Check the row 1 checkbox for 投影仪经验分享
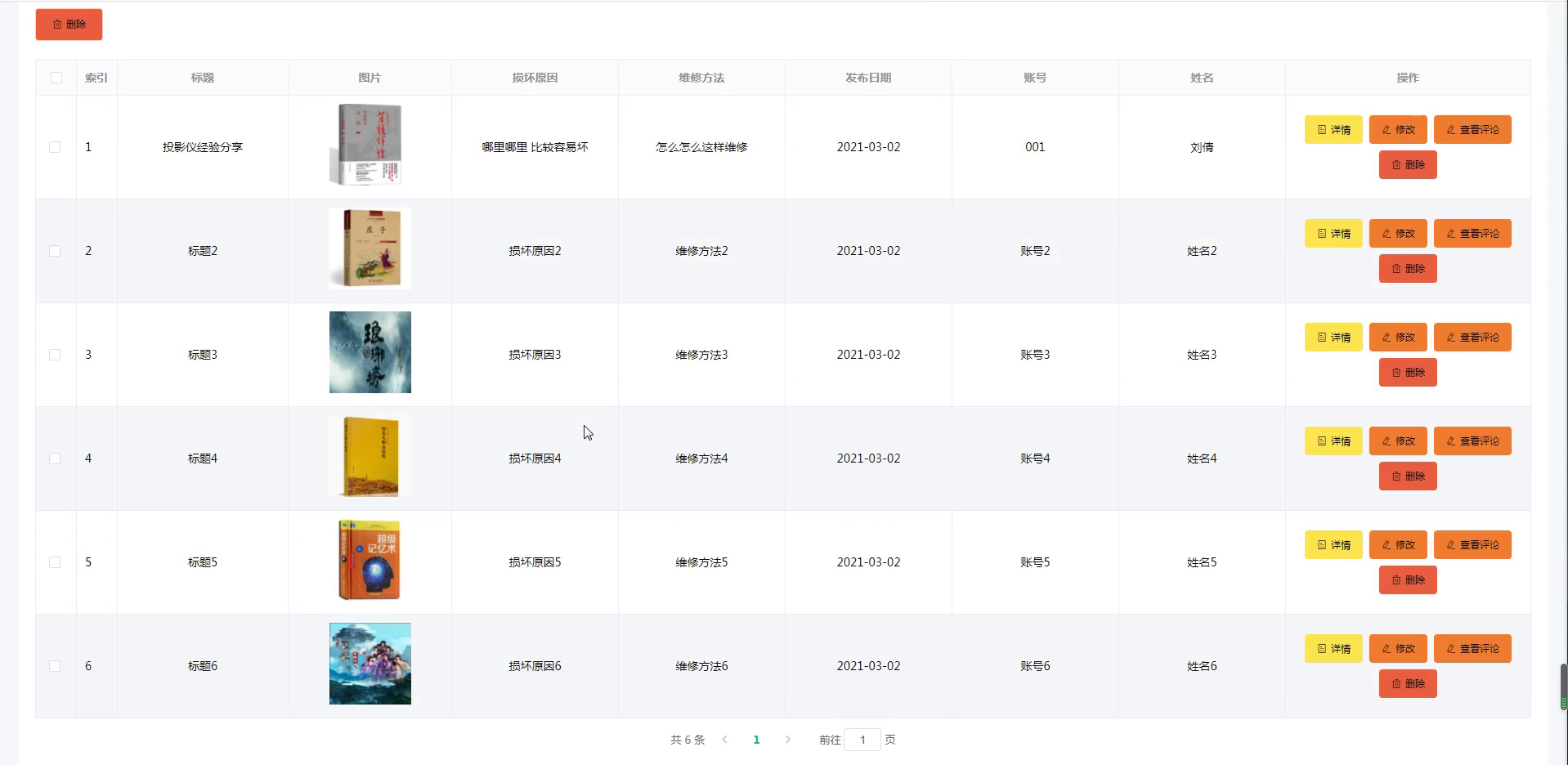The height and width of the screenshot is (765, 1568). click(x=55, y=147)
